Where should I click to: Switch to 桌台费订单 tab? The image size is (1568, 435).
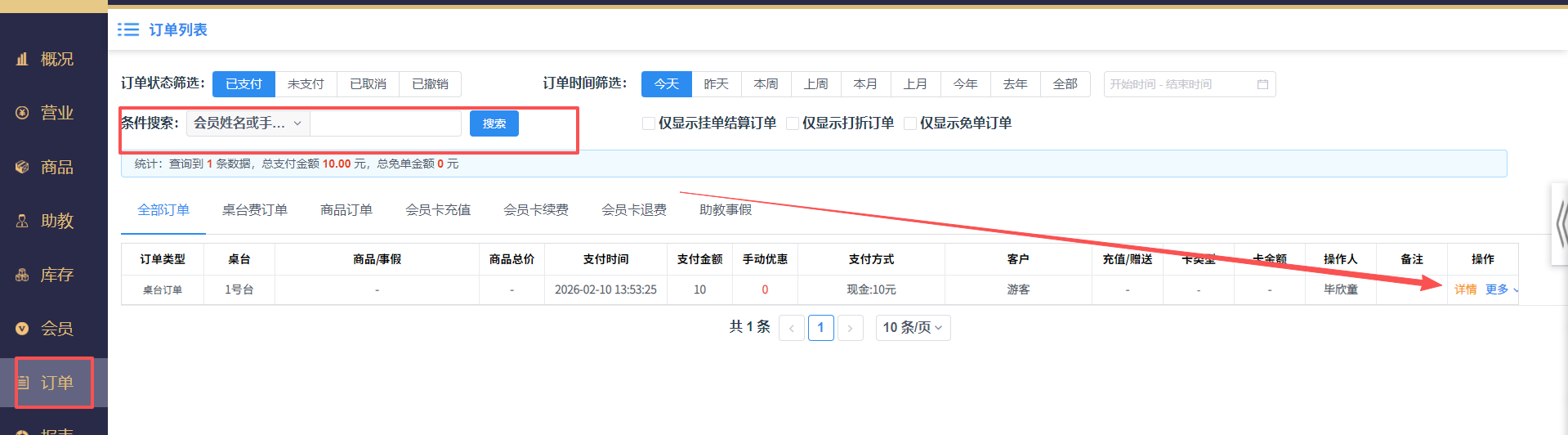click(255, 210)
